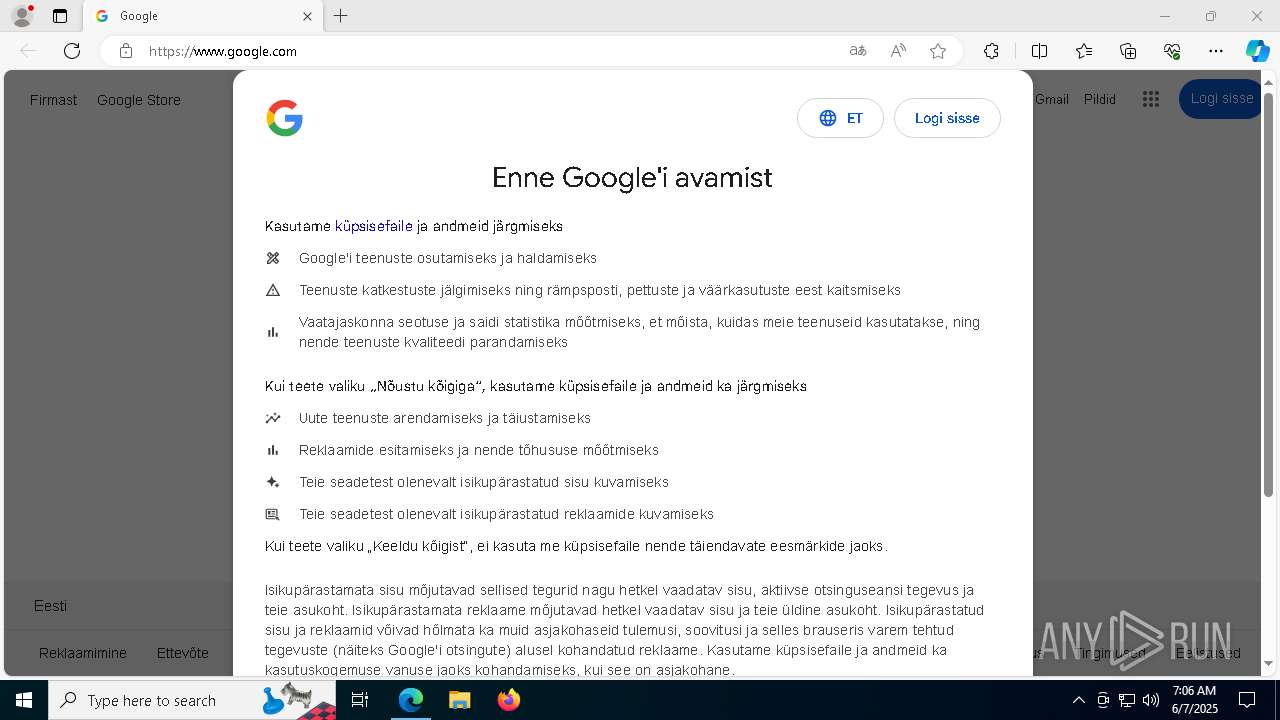Click the page vertical scrollbar
The height and width of the screenshot is (720, 1280).
pyautogui.click(x=1269, y=295)
